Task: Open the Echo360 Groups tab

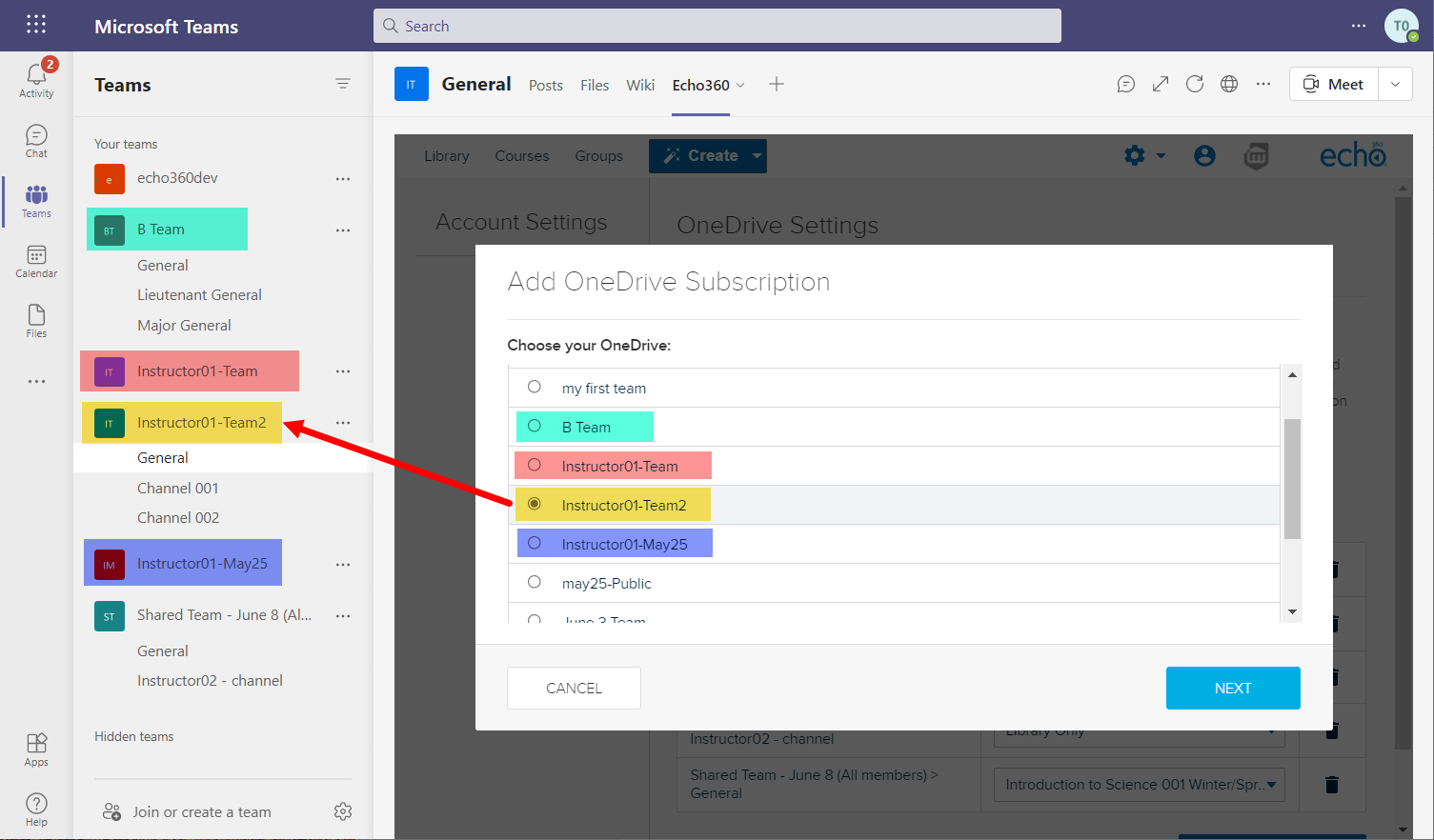Action: click(x=599, y=155)
